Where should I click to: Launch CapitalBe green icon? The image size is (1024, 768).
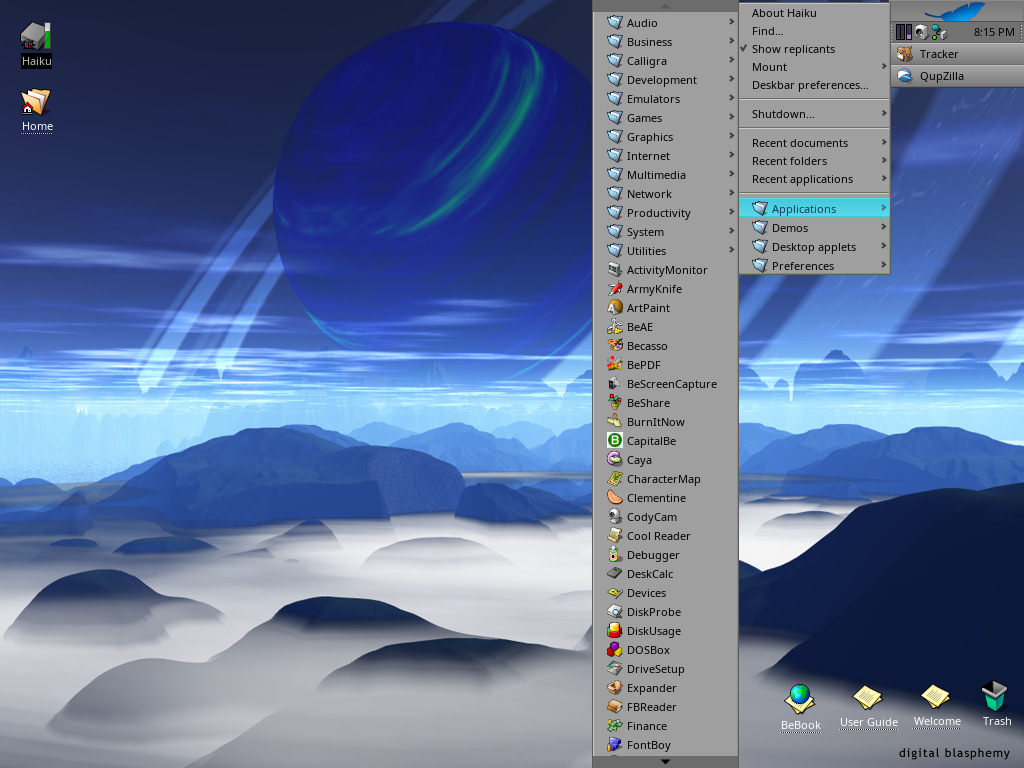tap(615, 440)
